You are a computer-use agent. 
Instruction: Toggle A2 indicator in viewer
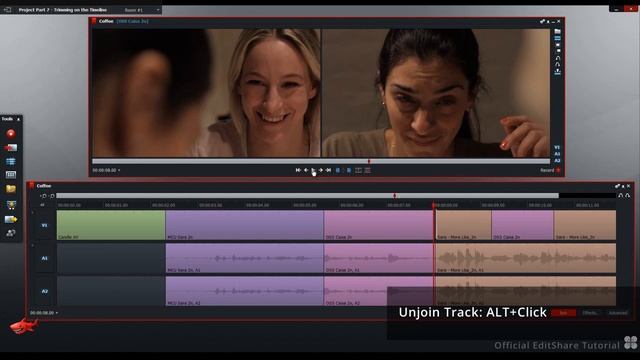tap(557, 160)
